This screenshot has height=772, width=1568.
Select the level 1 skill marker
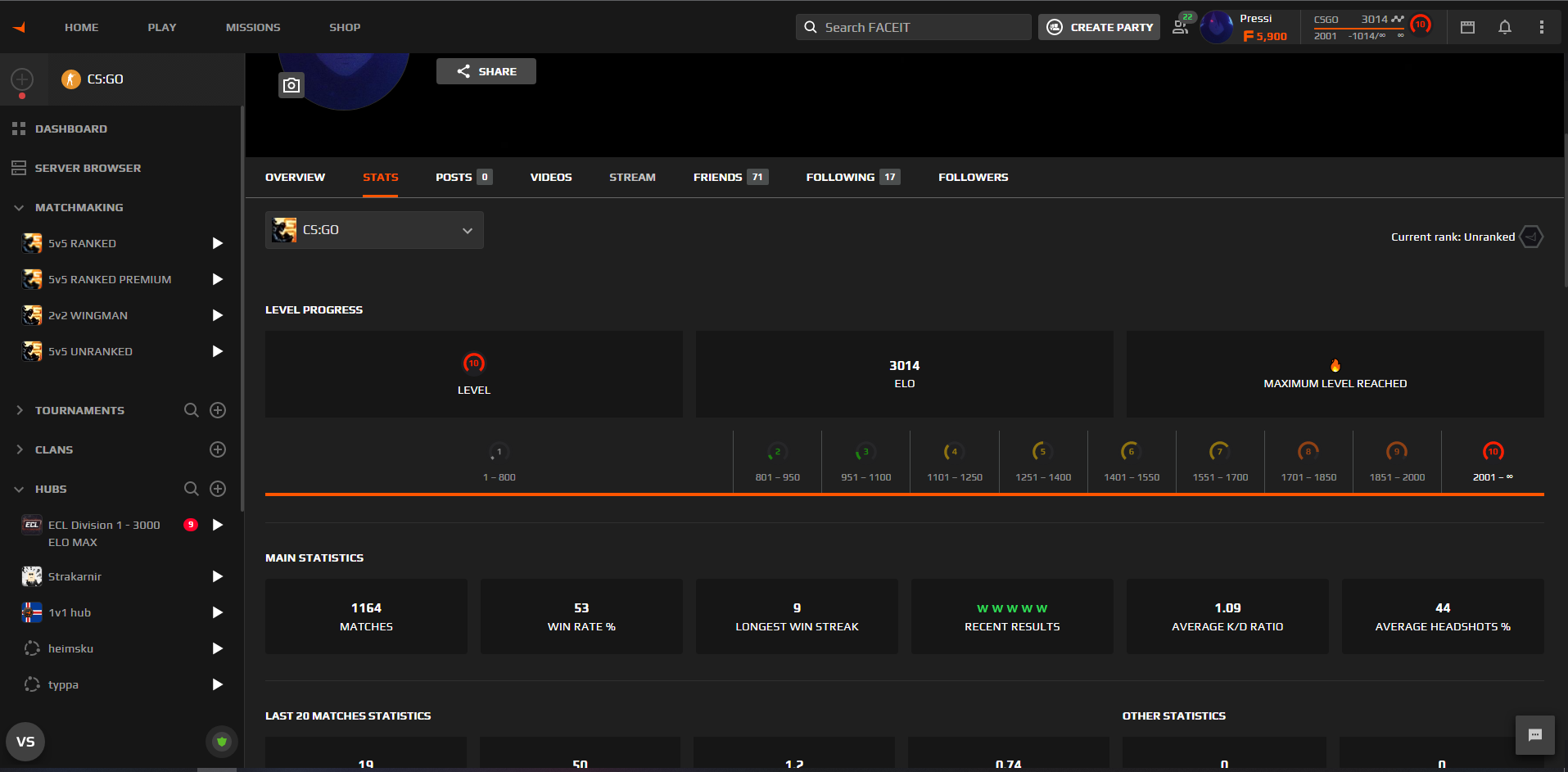pos(499,452)
